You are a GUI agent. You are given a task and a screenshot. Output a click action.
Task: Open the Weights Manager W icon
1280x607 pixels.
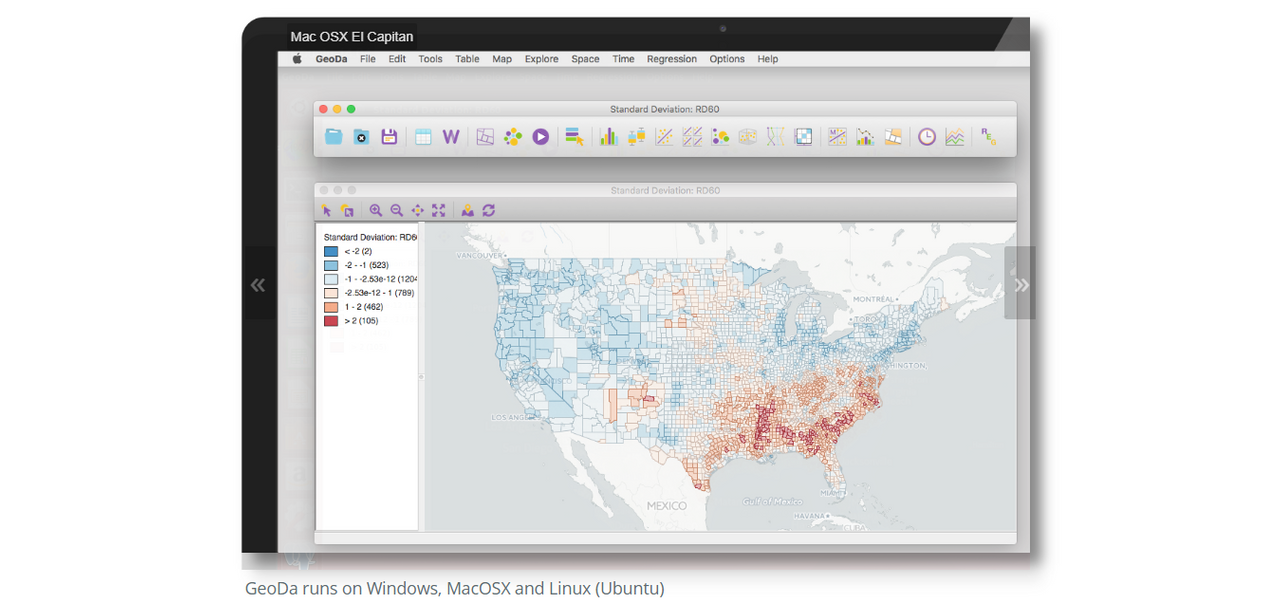coord(451,137)
